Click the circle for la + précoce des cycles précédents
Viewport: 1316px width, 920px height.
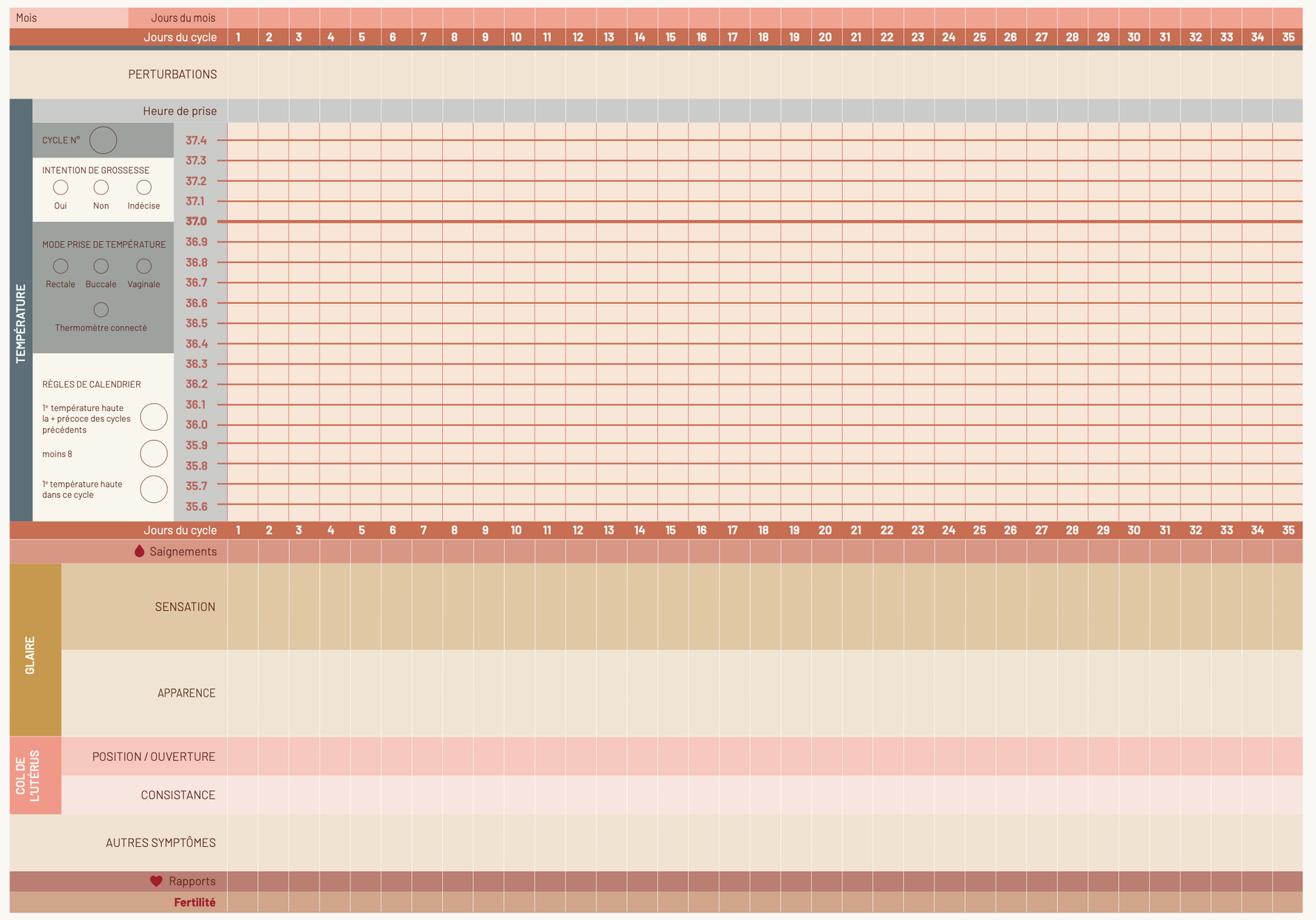click(x=154, y=417)
